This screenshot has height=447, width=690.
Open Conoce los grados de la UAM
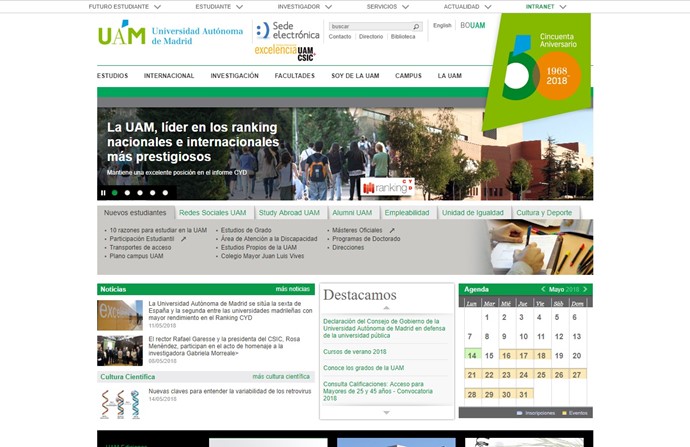pos(363,368)
